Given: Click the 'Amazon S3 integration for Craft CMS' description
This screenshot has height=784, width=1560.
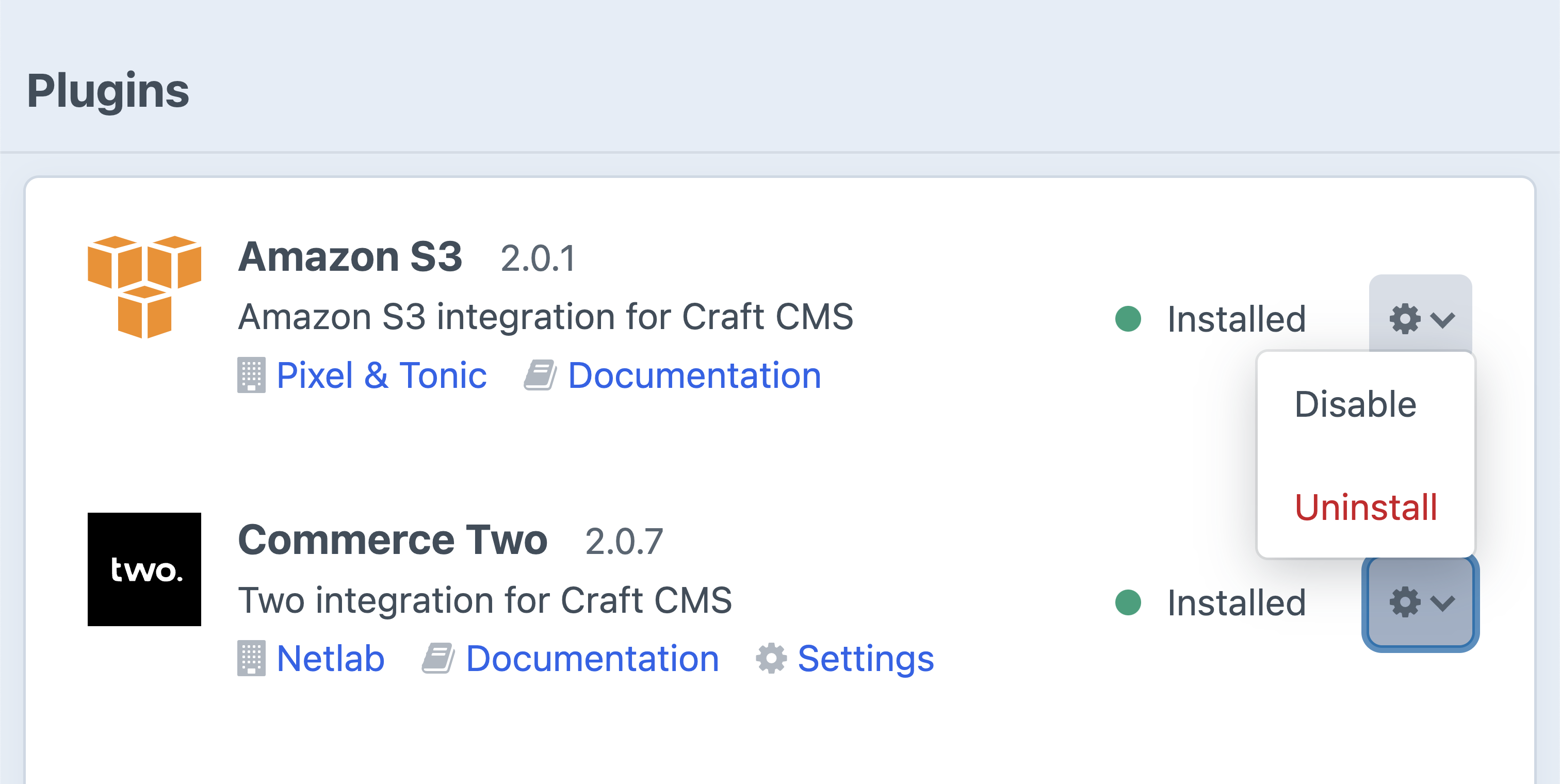Looking at the screenshot, I should [x=545, y=317].
